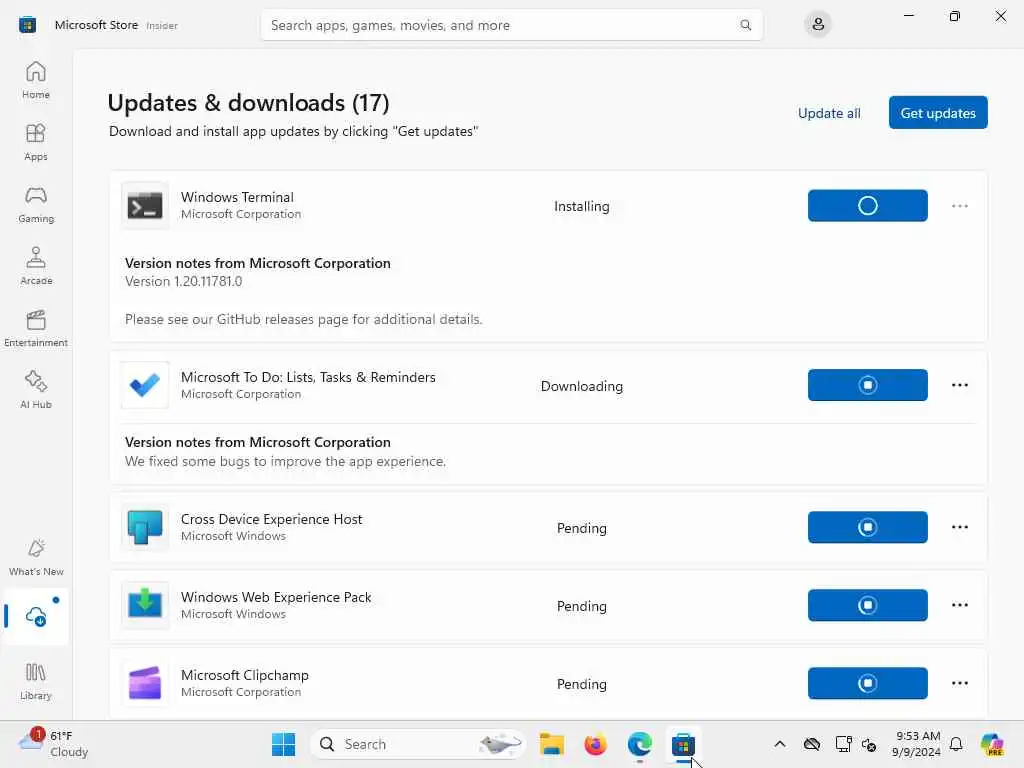The height and width of the screenshot is (768, 1024).
Task: Click the taskbar Search box
Action: [x=418, y=744]
